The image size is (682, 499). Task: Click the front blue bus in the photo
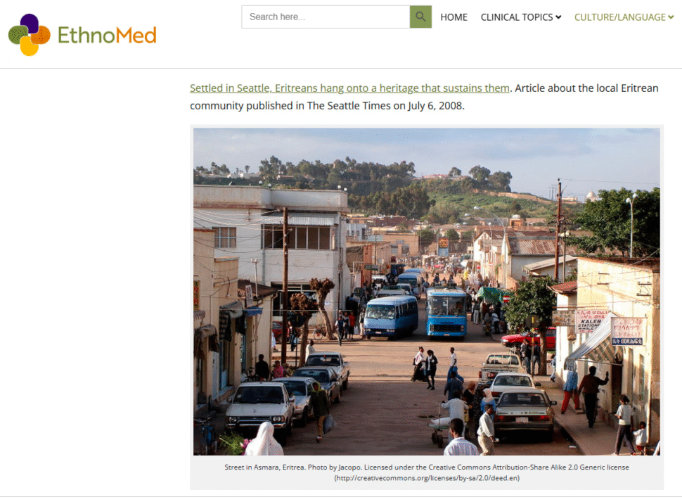(446, 312)
